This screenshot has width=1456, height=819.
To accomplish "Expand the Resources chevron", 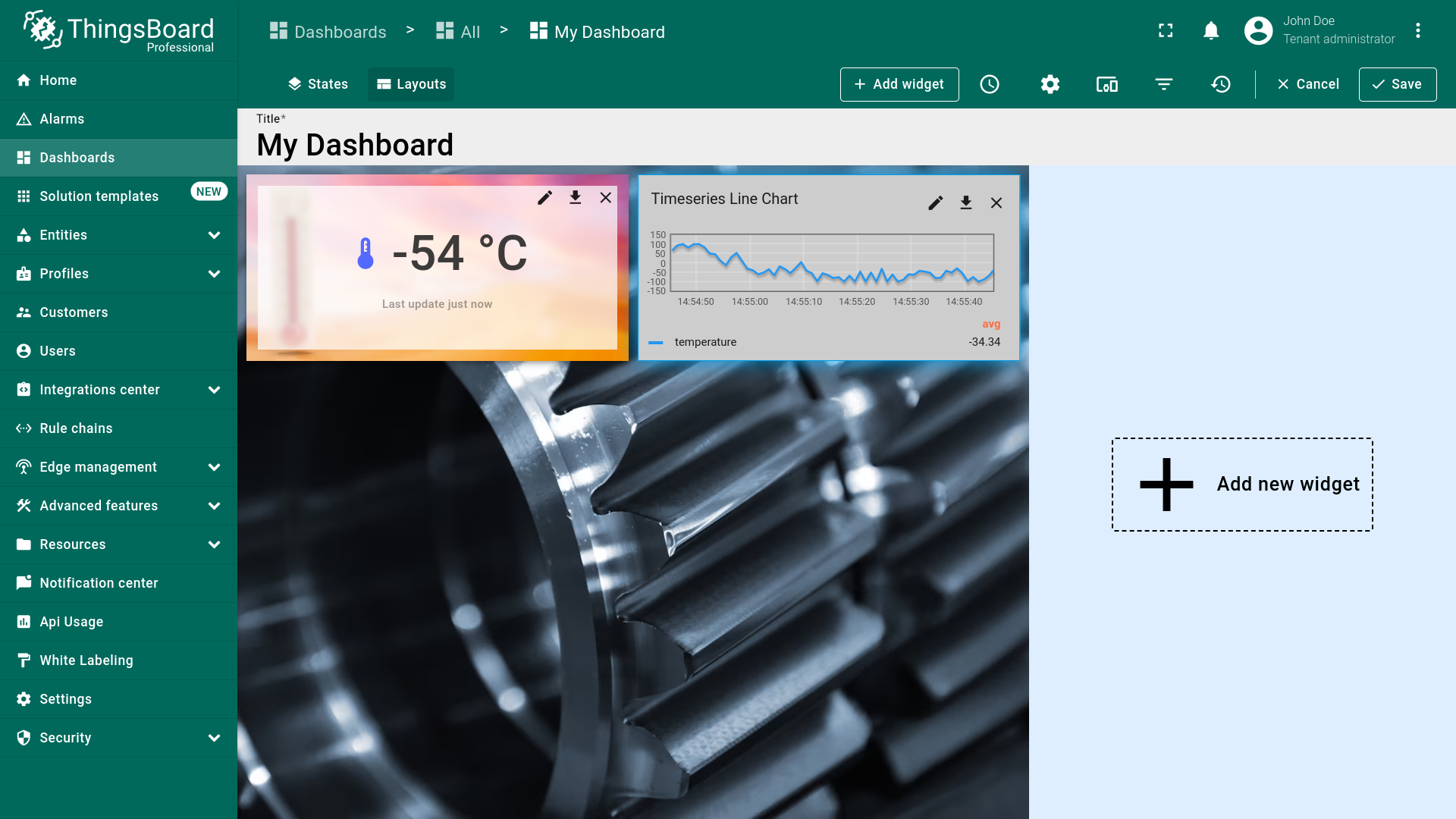I will [214, 544].
